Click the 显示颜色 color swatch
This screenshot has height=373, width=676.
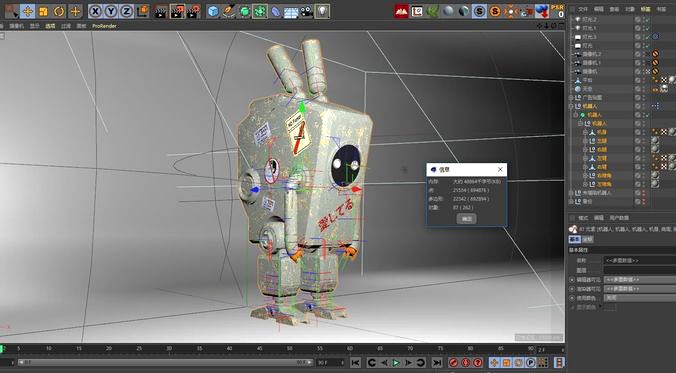coord(610,307)
